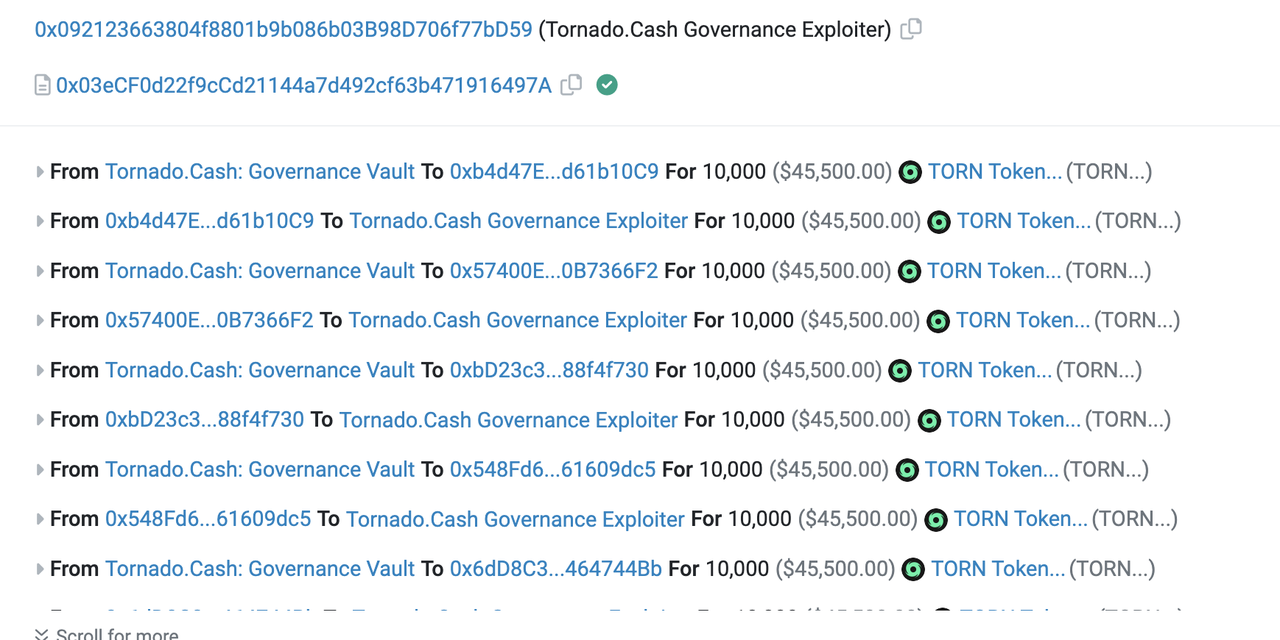Expand the transfer from 0xbD23c3 row
This screenshot has height=640, width=1280.
(x=40, y=420)
